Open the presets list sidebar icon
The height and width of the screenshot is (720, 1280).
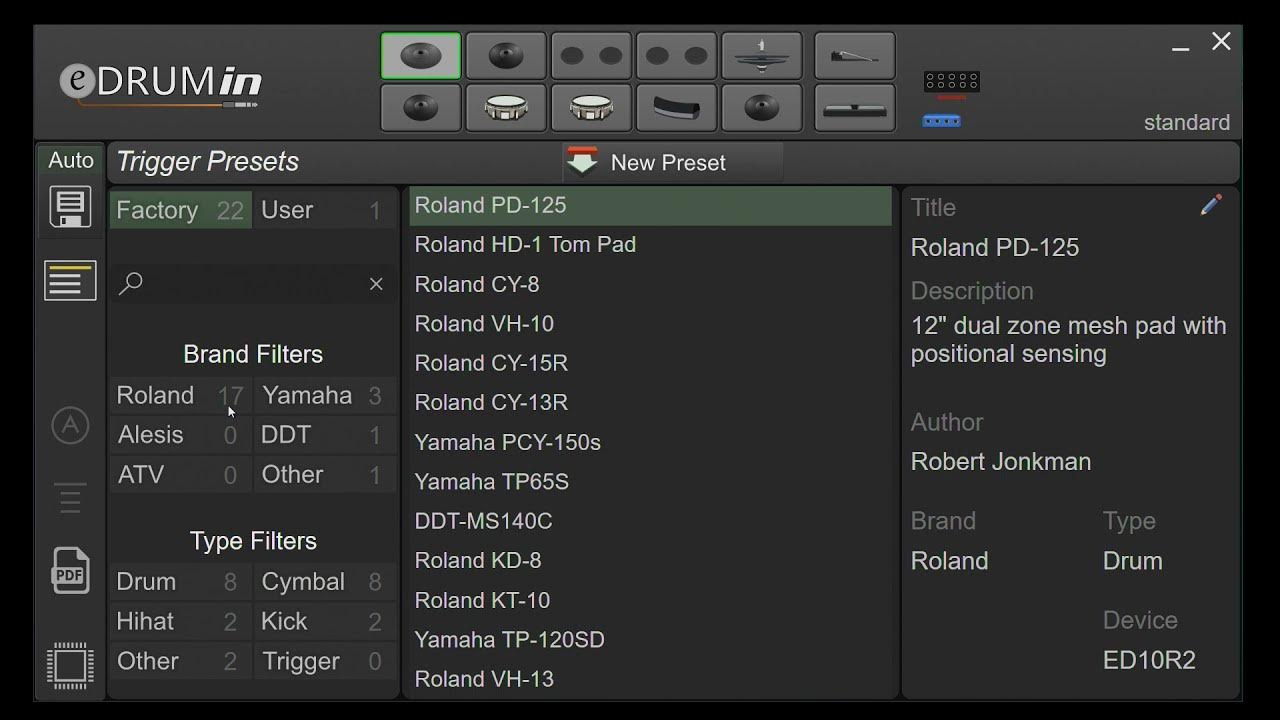(x=70, y=281)
